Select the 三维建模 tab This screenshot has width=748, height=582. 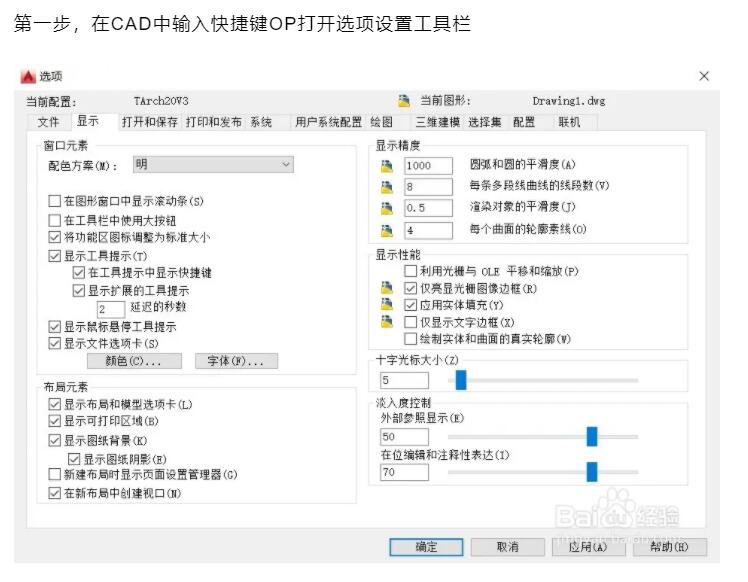coord(437,122)
